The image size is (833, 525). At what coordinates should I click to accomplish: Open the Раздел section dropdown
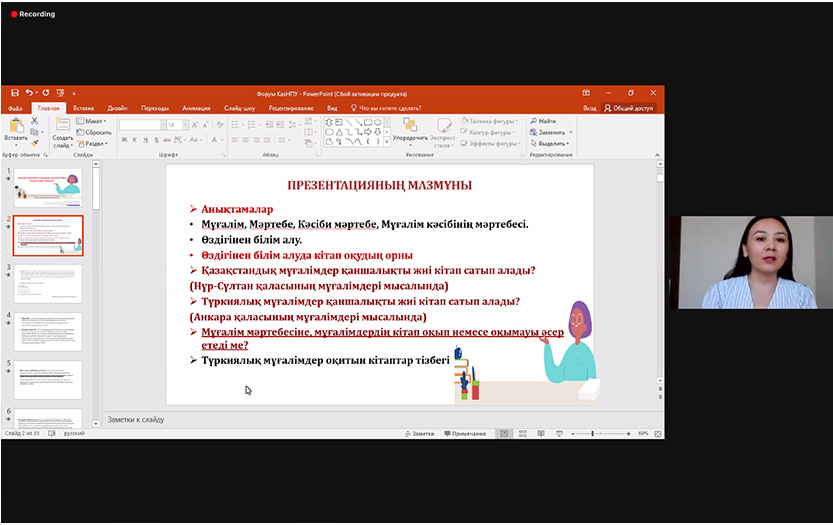96,143
